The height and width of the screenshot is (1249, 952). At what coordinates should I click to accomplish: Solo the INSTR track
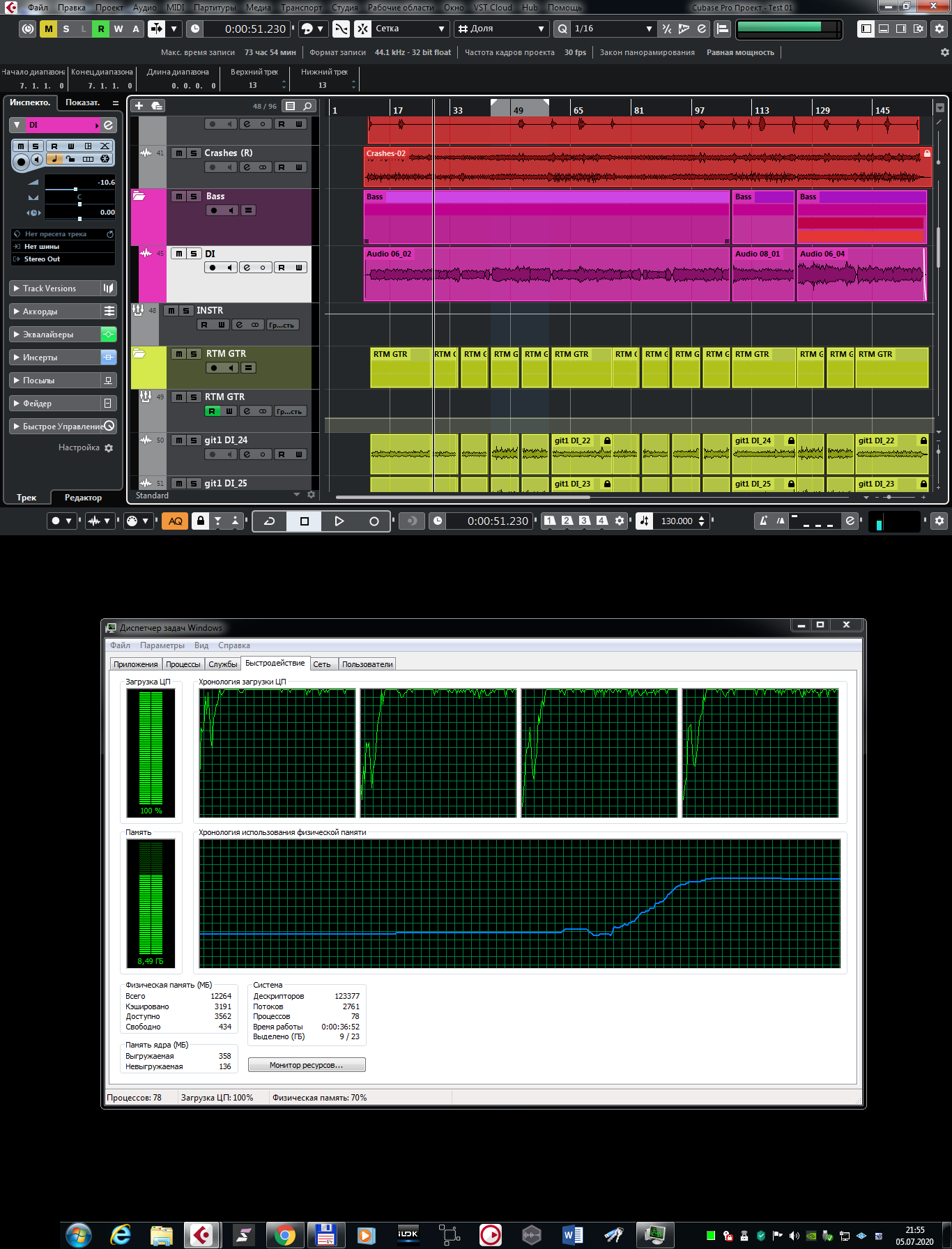(x=186, y=311)
